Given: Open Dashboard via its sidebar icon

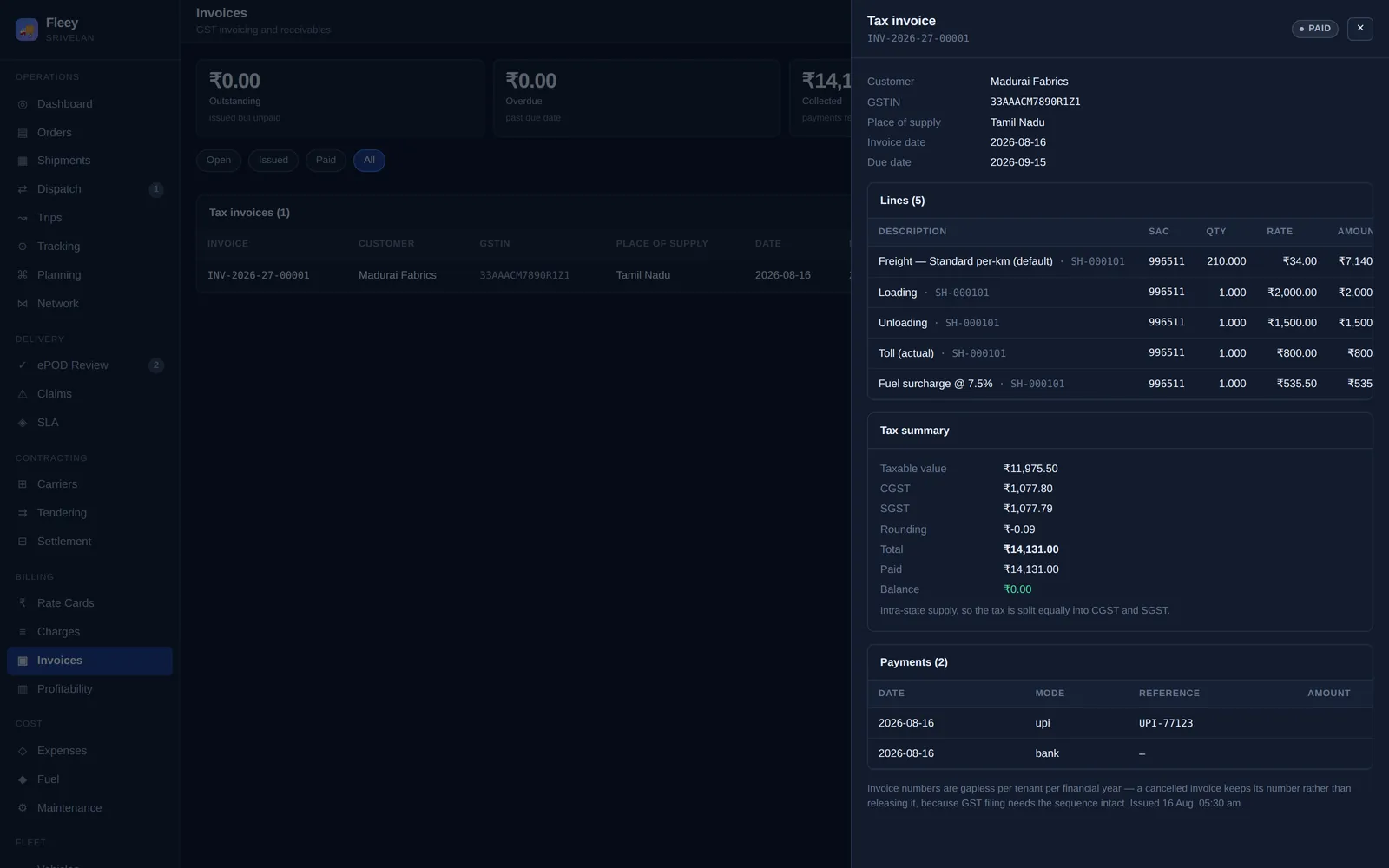Looking at the screenshot, I should pos(23,104).
